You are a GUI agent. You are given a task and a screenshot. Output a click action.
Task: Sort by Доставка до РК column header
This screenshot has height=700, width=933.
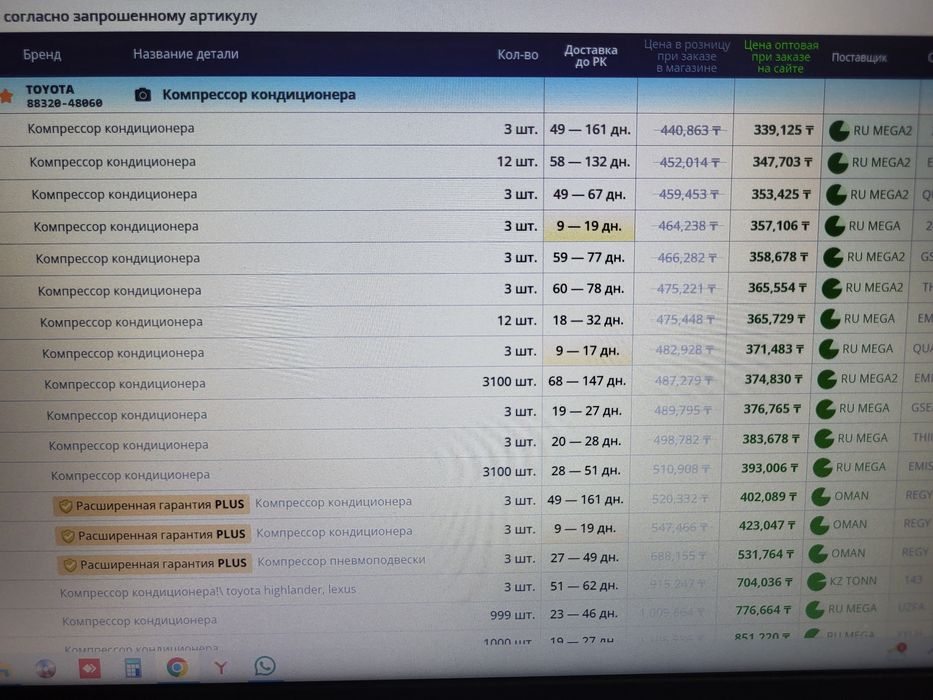pyautogui.click(x=590, y=56)
